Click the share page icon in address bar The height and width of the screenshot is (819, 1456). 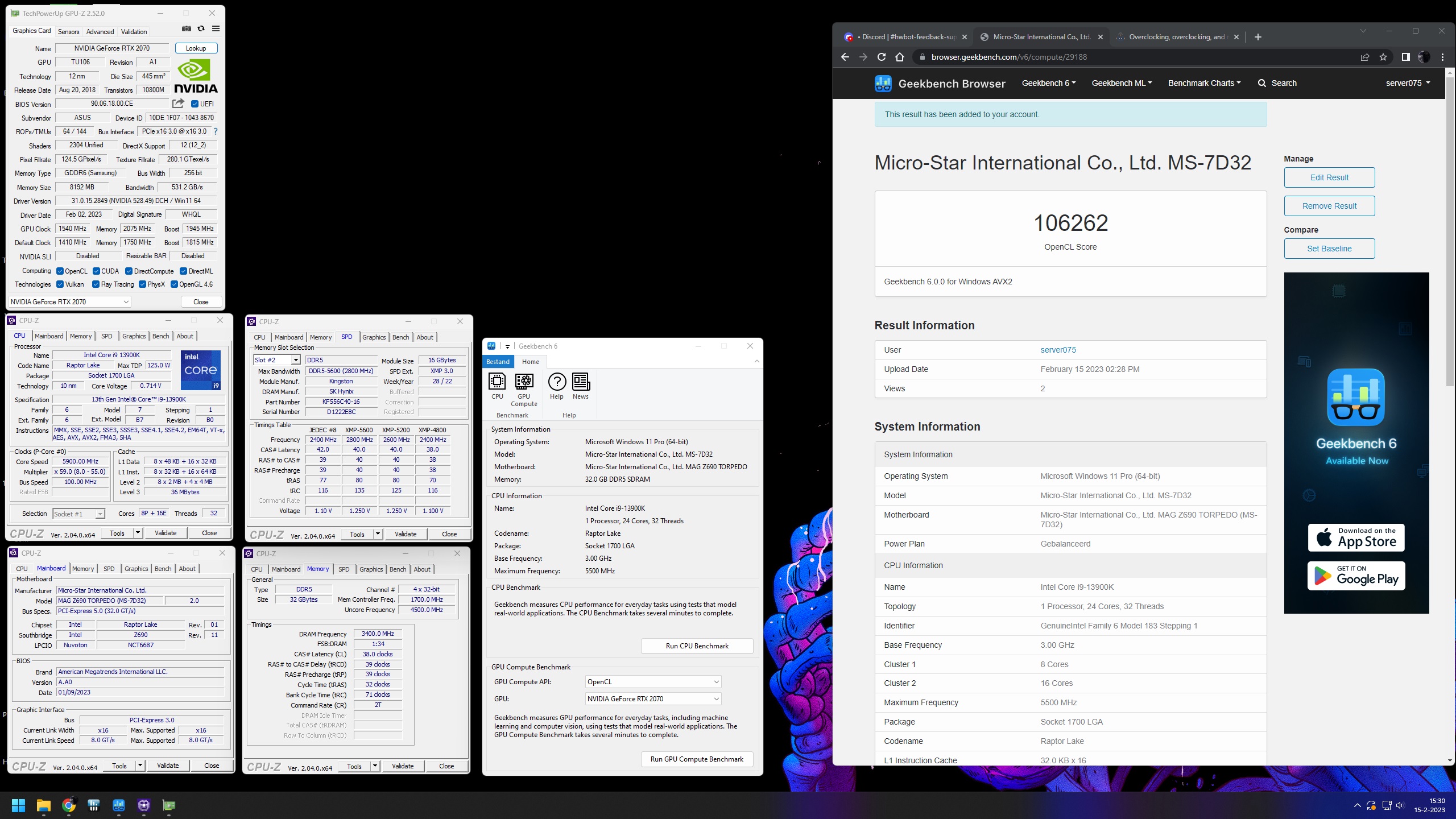[1365, 57]
